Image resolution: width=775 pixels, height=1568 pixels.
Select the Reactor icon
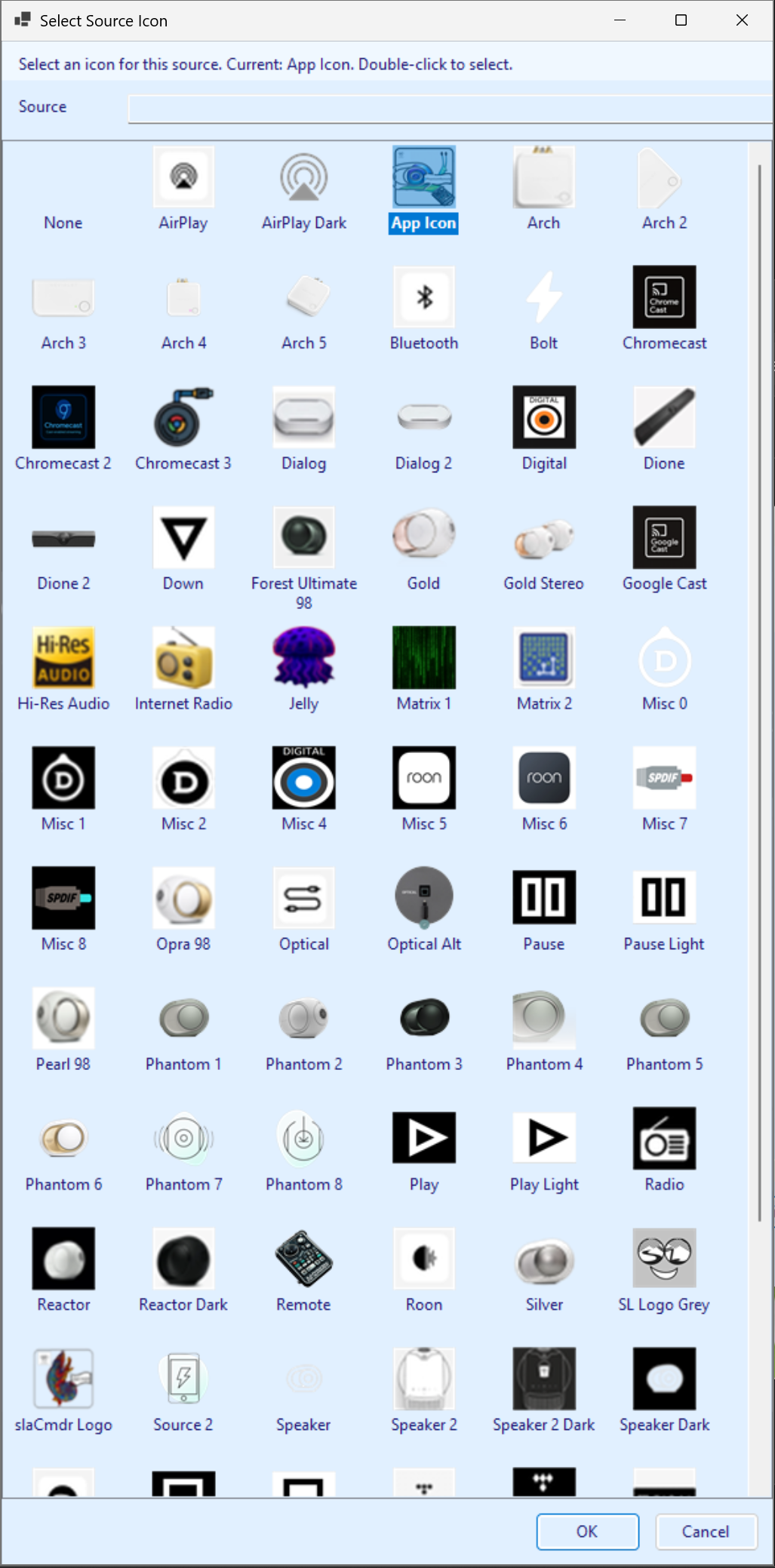pos(63,1258)
